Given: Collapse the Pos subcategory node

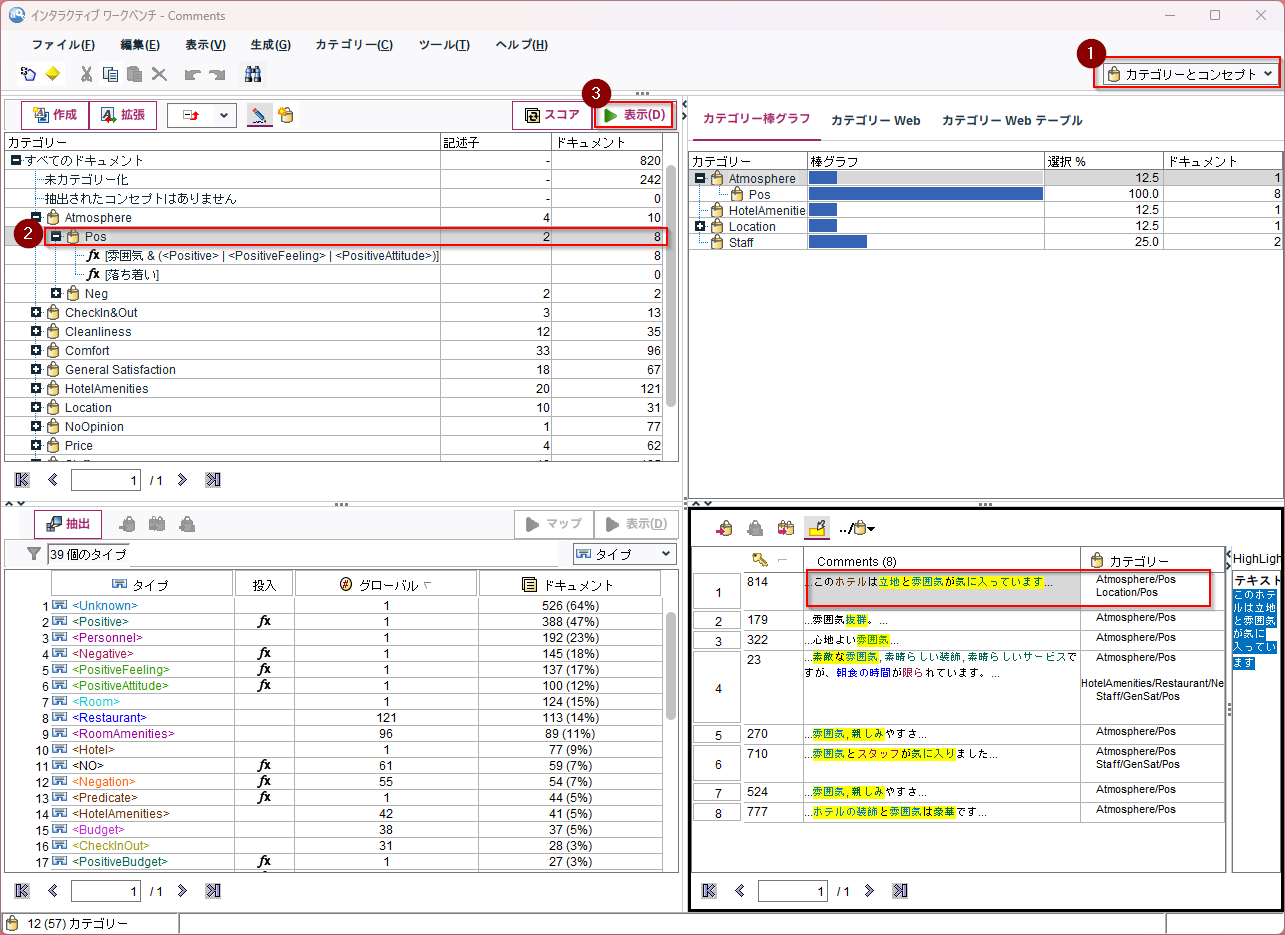Looking at the screenshot, I should click(x=56, y=236).
